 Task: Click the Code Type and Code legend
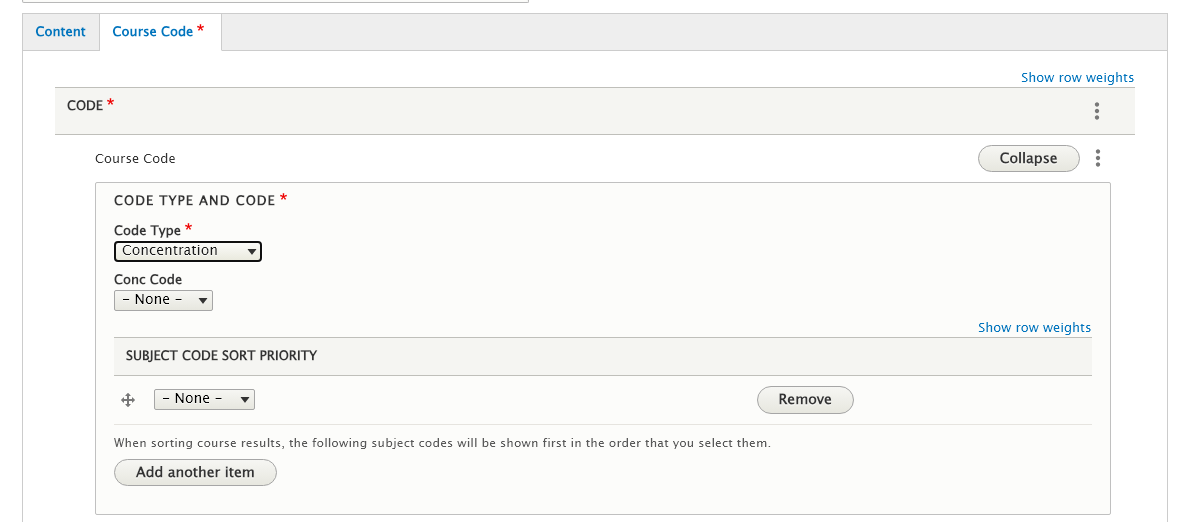coord(195,201)
